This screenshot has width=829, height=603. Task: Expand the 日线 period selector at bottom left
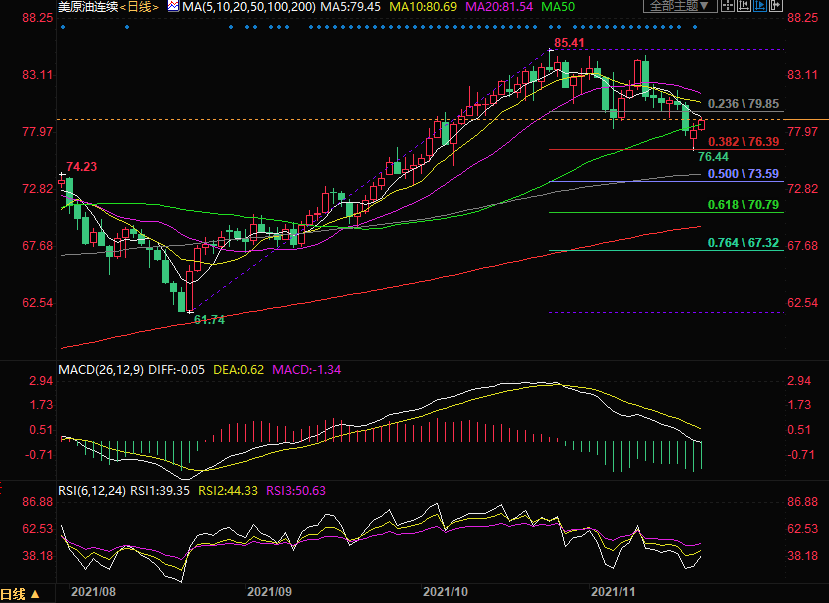pyautogui.click(x=23, y=593)
